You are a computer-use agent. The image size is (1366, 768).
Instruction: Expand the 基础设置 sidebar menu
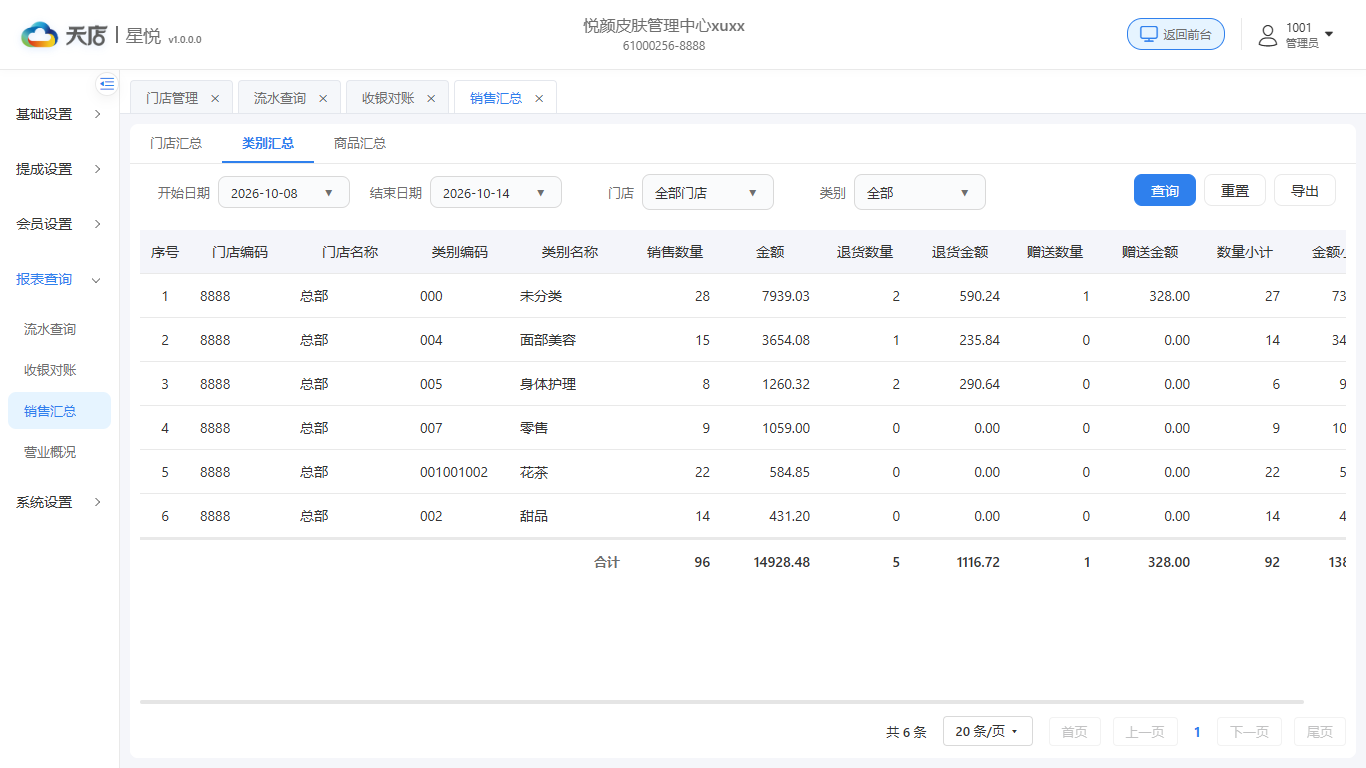[x=60, y=114]
